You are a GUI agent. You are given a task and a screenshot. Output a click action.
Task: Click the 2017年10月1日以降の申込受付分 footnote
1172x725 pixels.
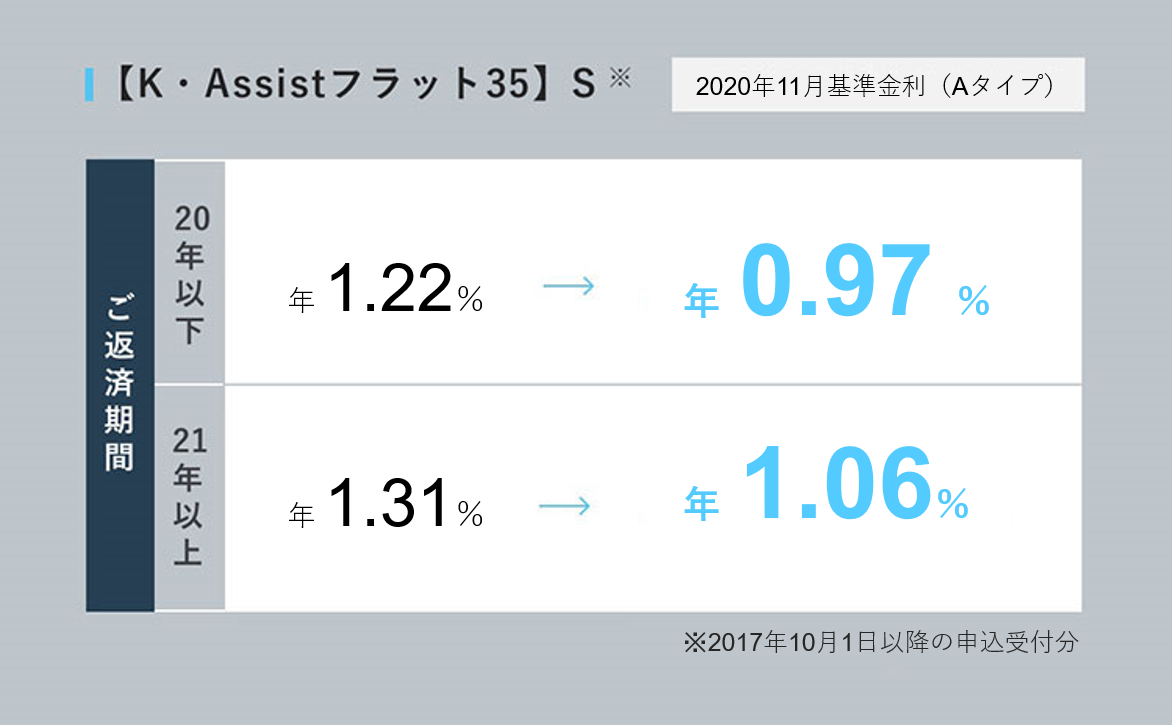click(881, 642)
